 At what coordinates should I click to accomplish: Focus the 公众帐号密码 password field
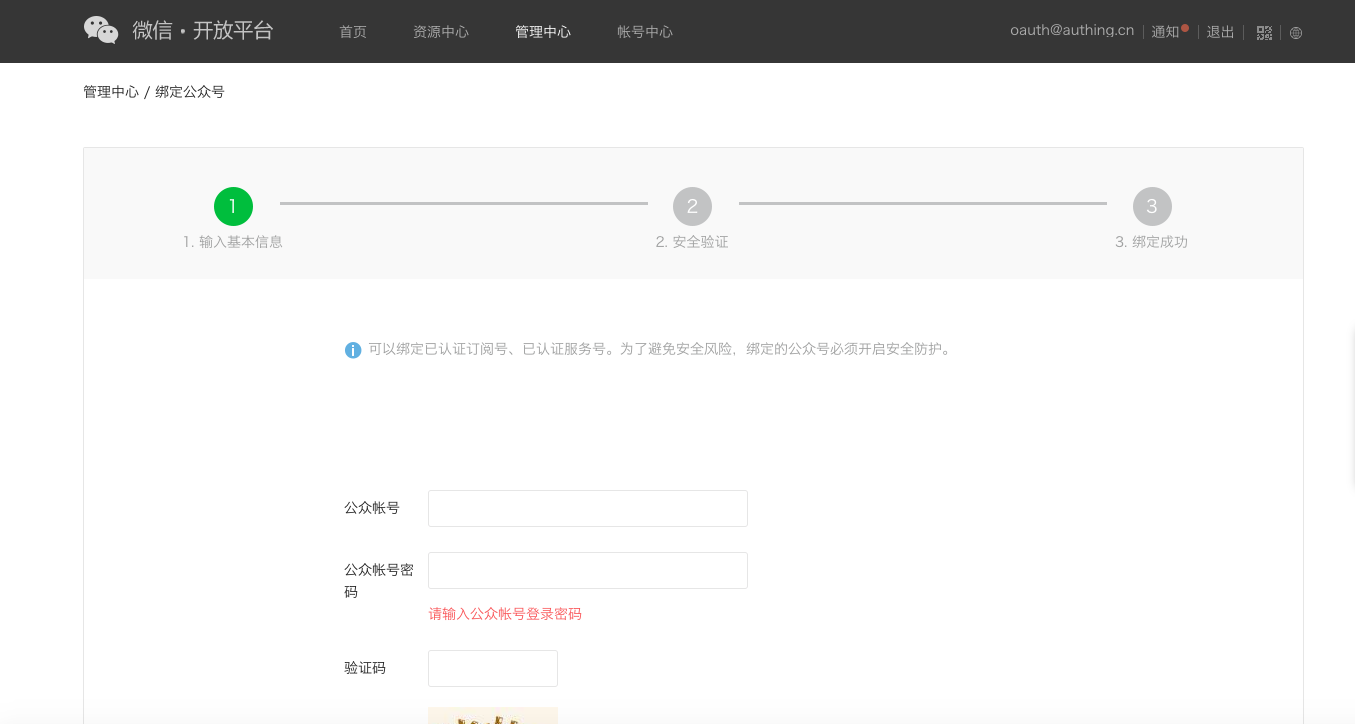click(588, 570)
